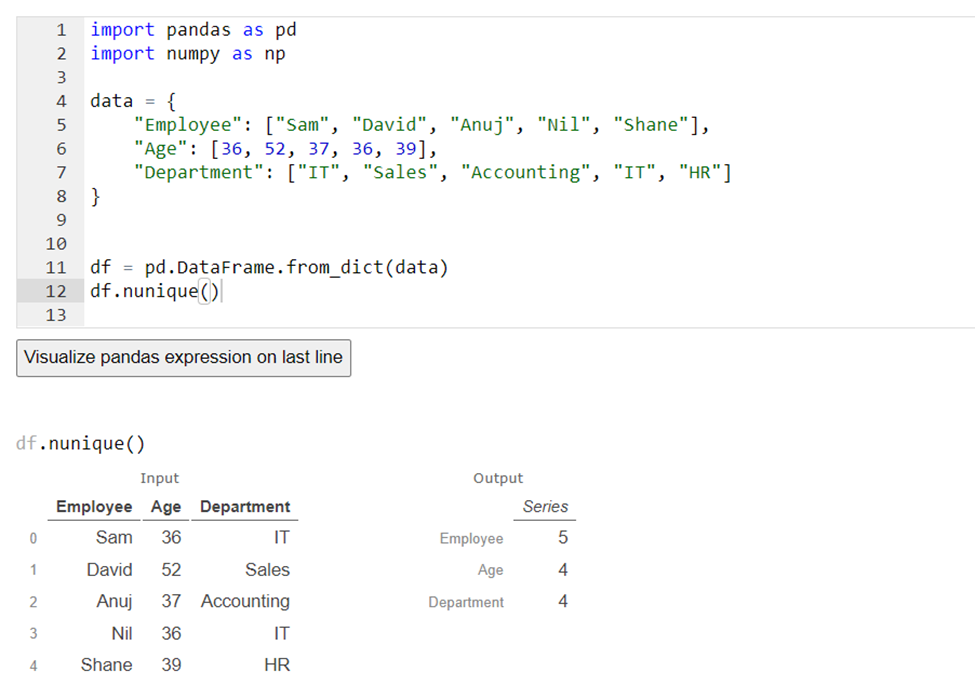Click the "Anuj" string in the Employee list code

coord(483,125)
